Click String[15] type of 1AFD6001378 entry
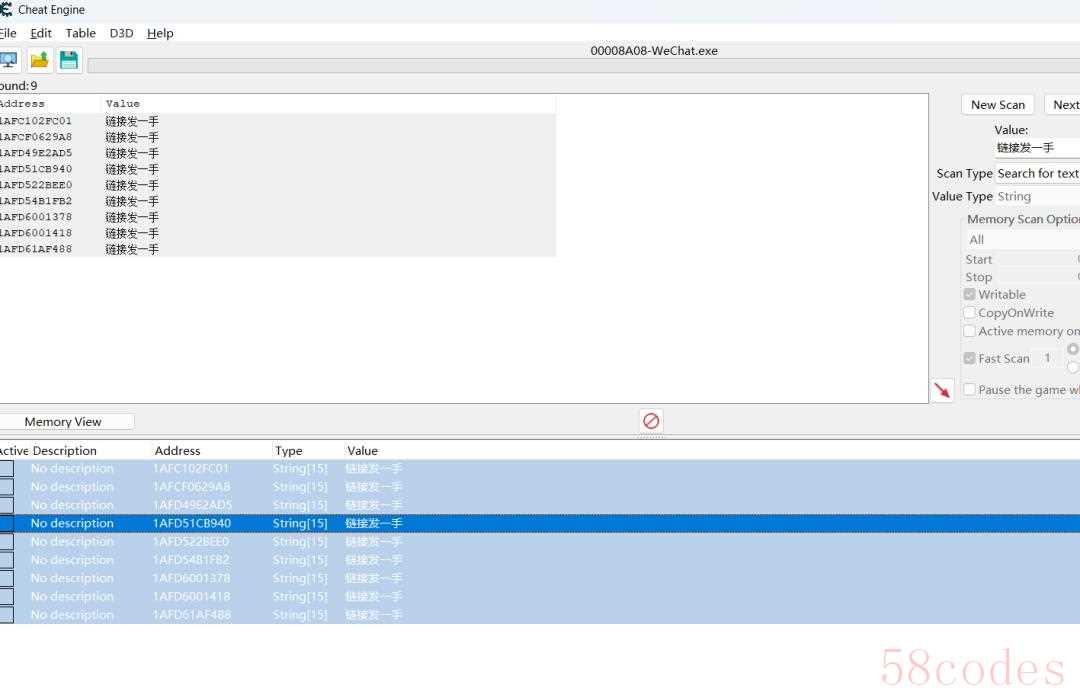 [x=300, y=578]
